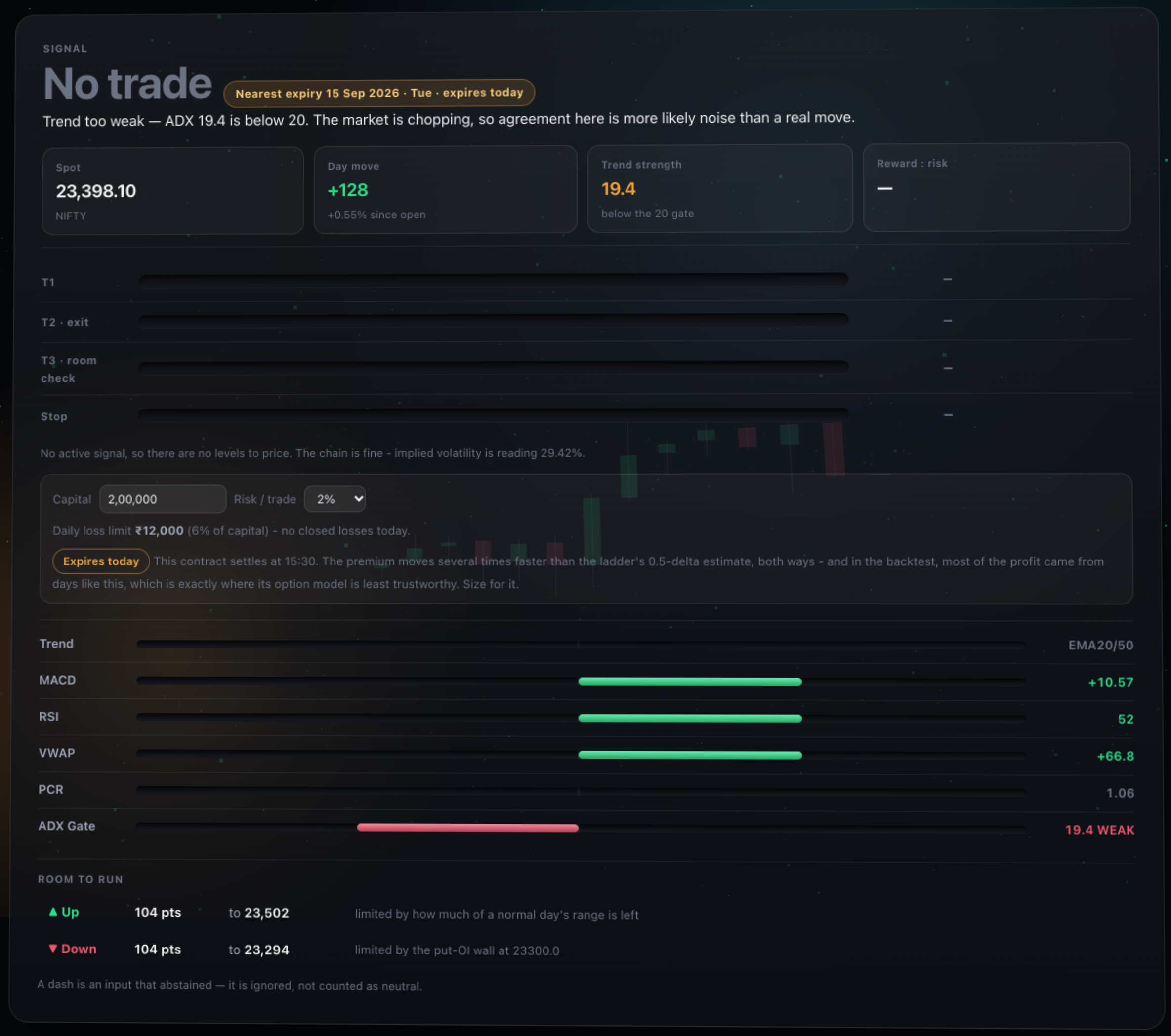Click the green Up triangle icon

click(x=53, y=911)
